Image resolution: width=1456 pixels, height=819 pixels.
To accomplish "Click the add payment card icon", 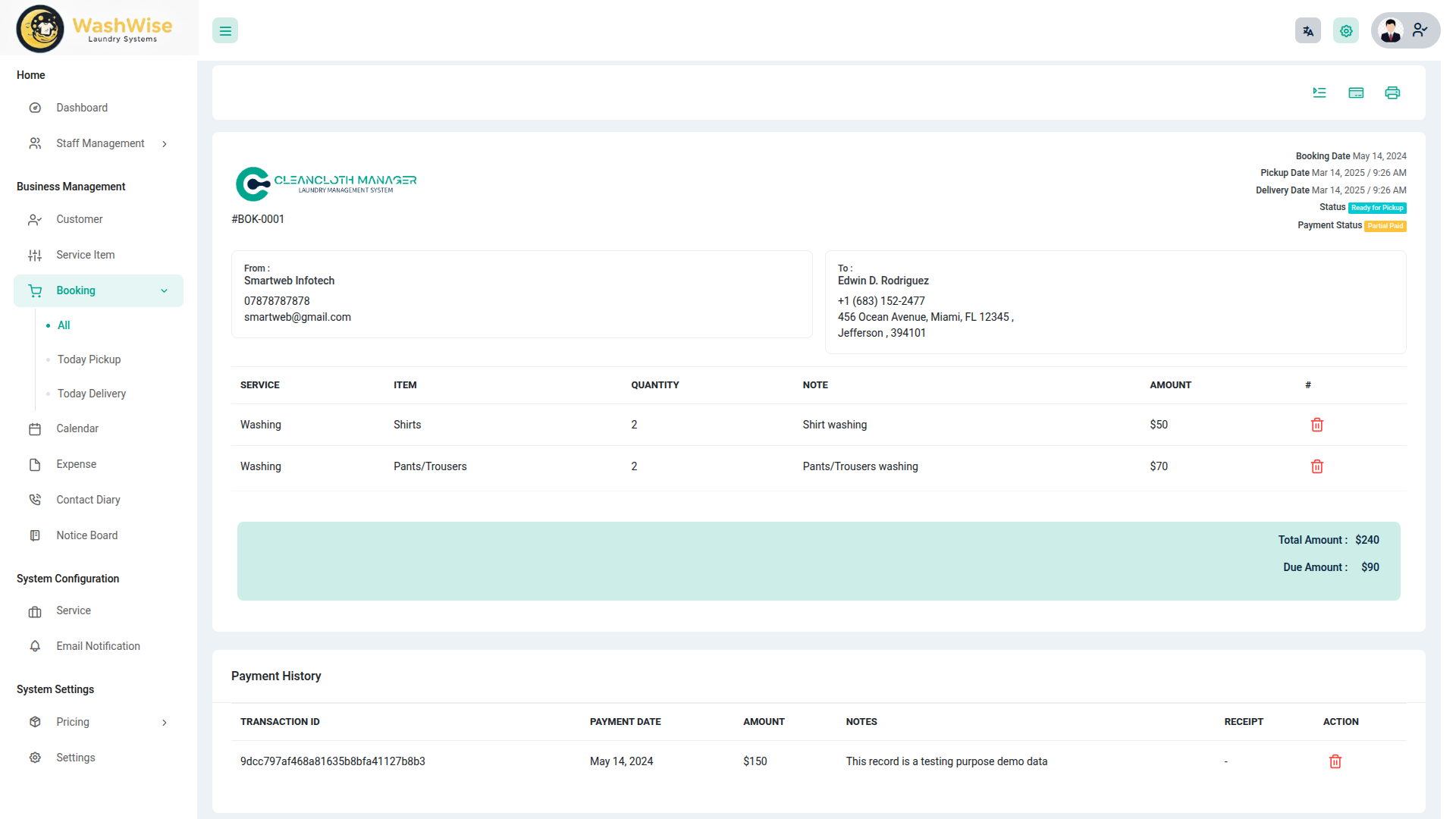I will click(x=1356, y=93).
